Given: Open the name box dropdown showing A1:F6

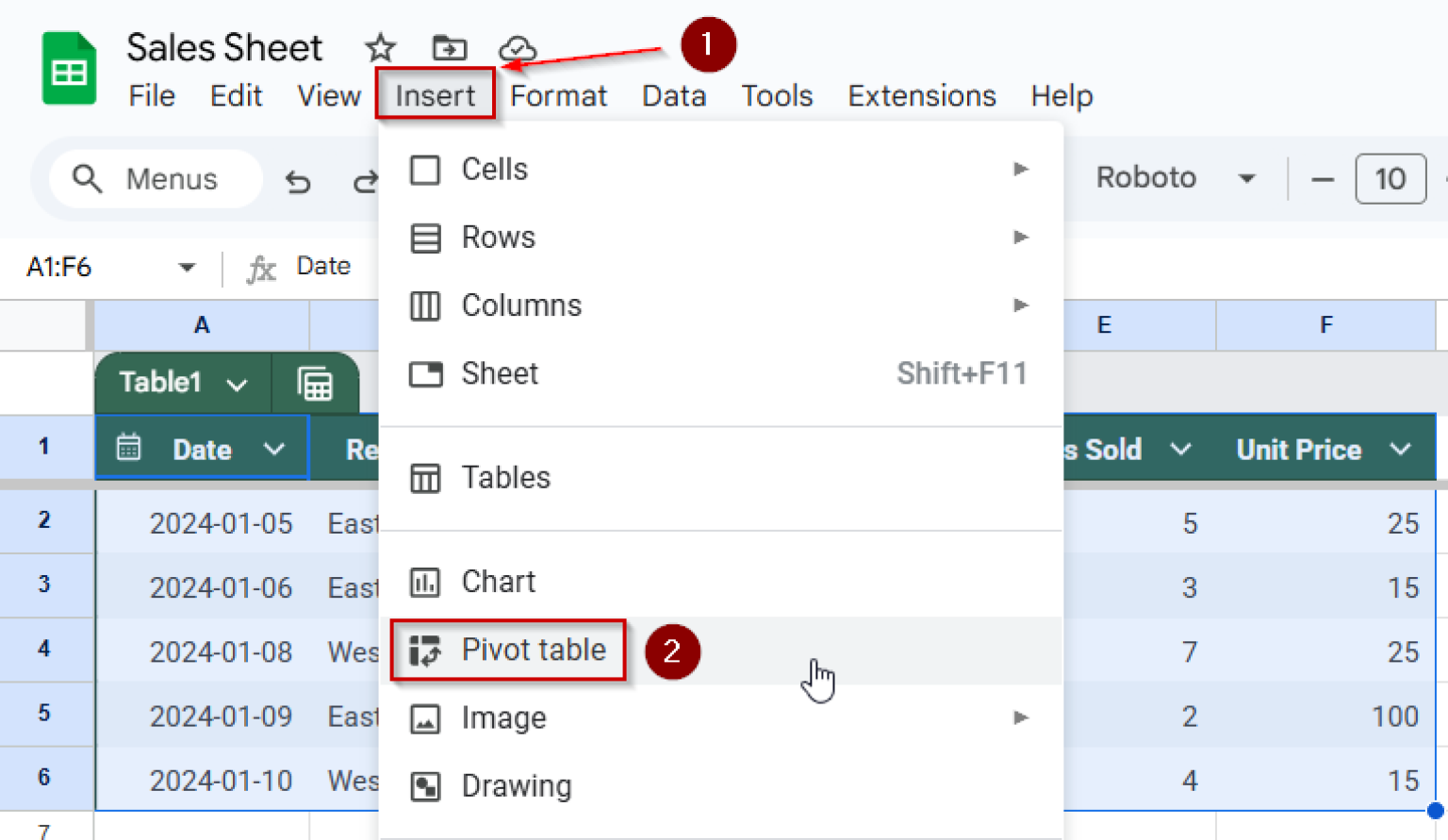Looking at the screenshot, I should click(186, 267).
